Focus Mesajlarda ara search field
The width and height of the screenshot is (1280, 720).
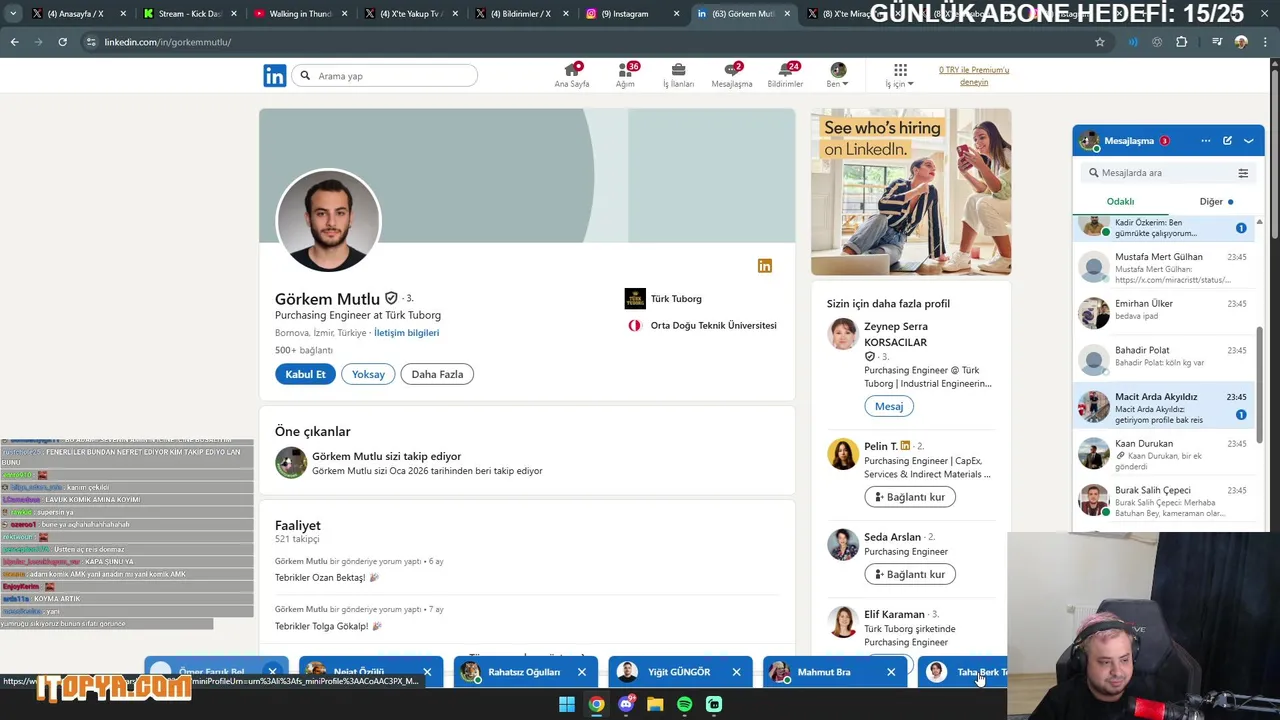(x=1160, y=173)
